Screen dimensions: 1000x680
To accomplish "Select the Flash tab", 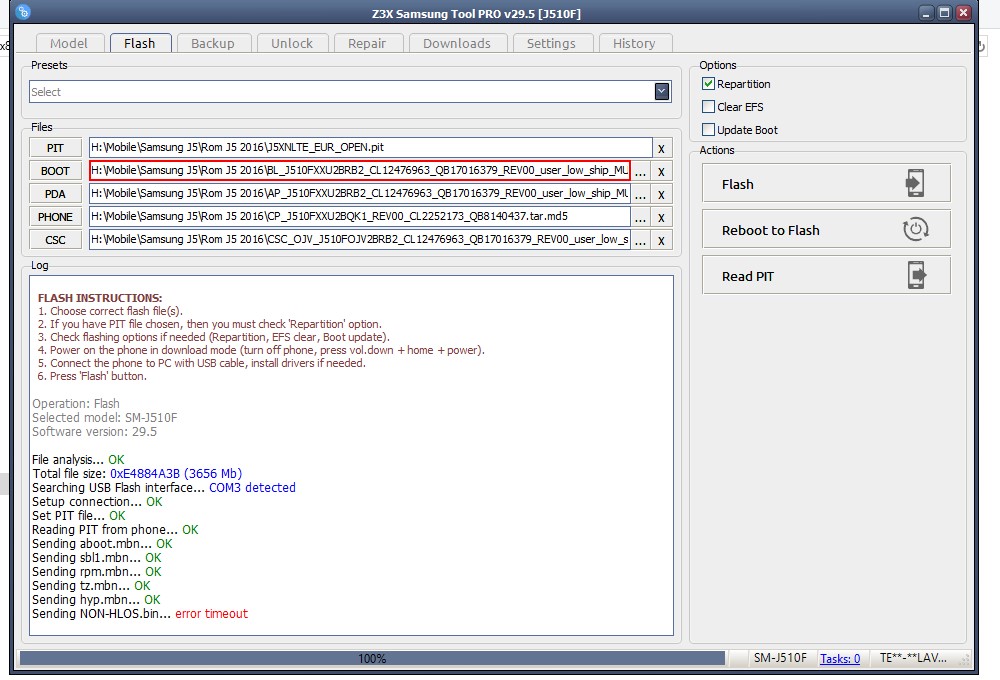I will [140, 43].
